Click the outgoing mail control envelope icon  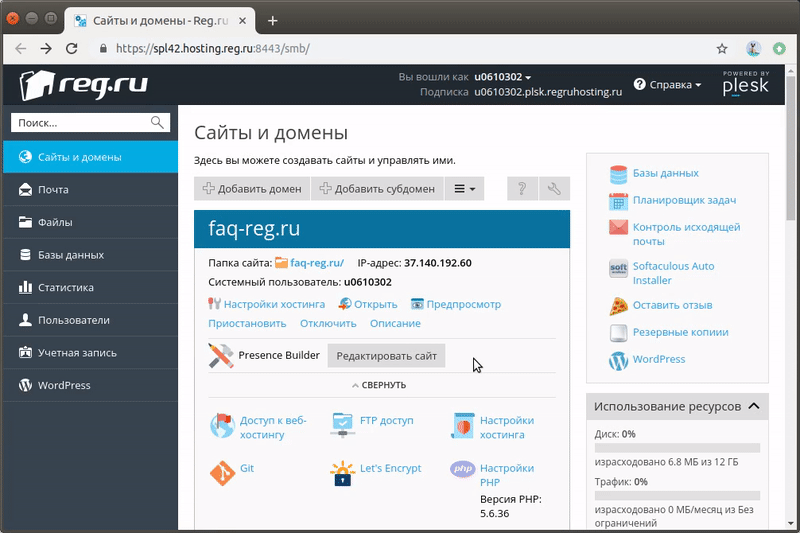pos(618,227)
